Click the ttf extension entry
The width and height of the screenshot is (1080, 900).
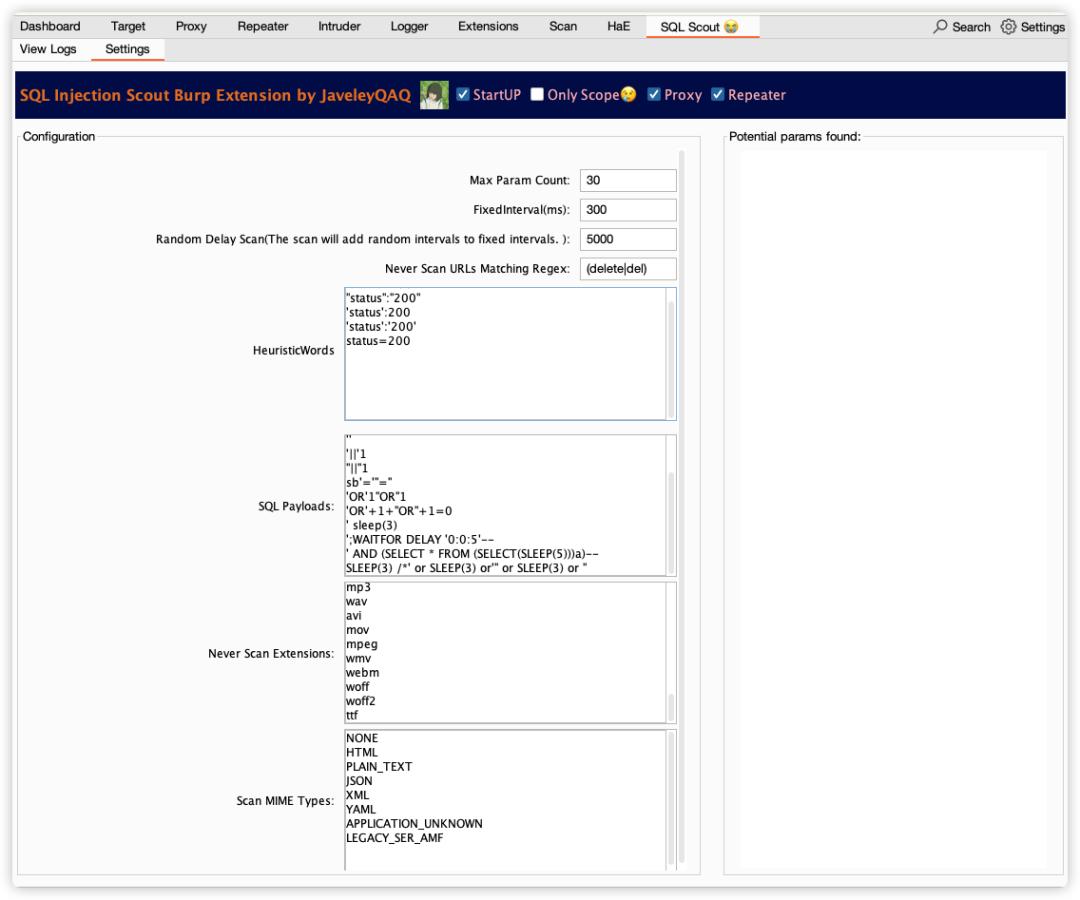(352, 715)
